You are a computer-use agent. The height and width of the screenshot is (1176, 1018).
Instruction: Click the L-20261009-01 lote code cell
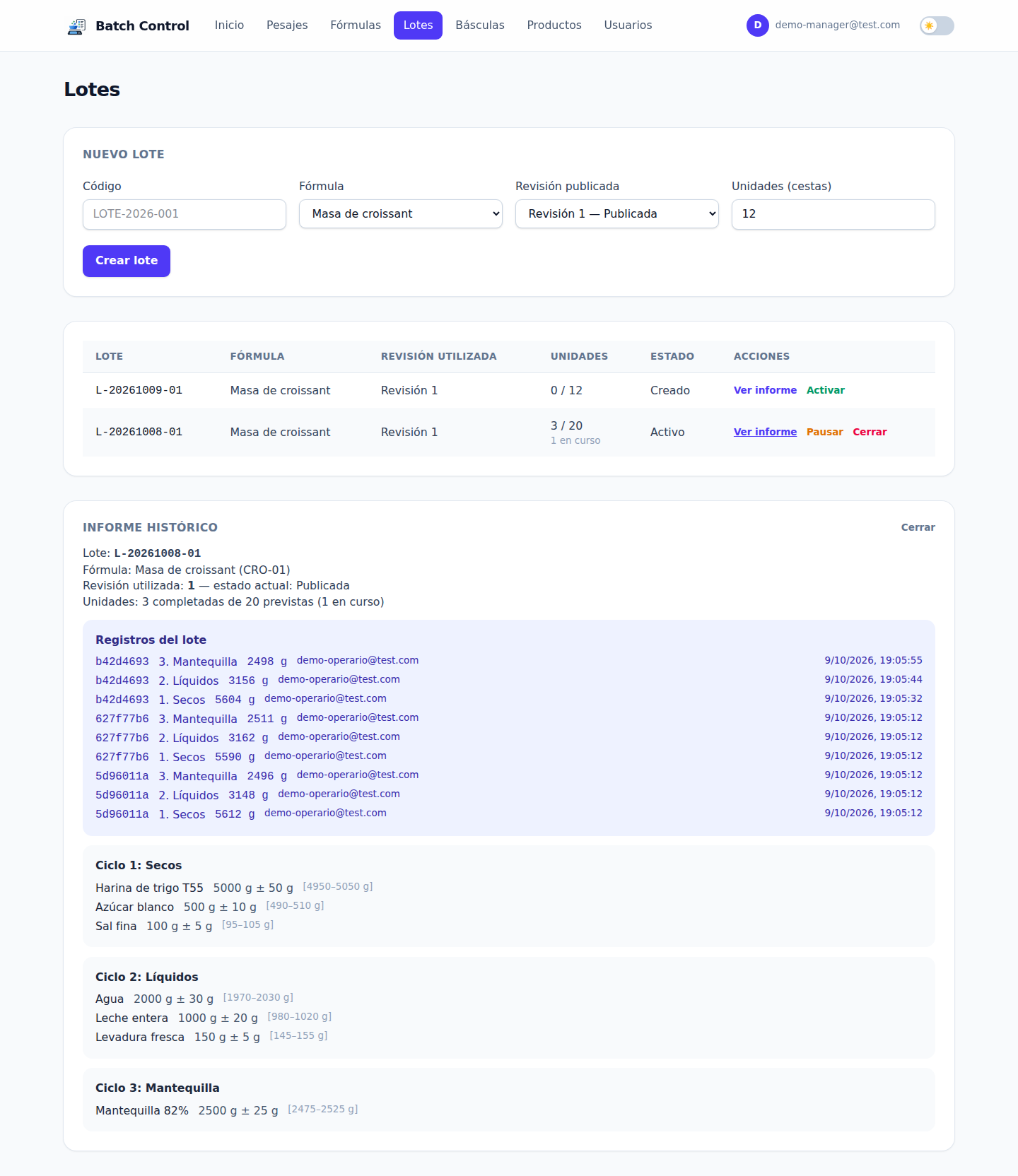(139, 390)
